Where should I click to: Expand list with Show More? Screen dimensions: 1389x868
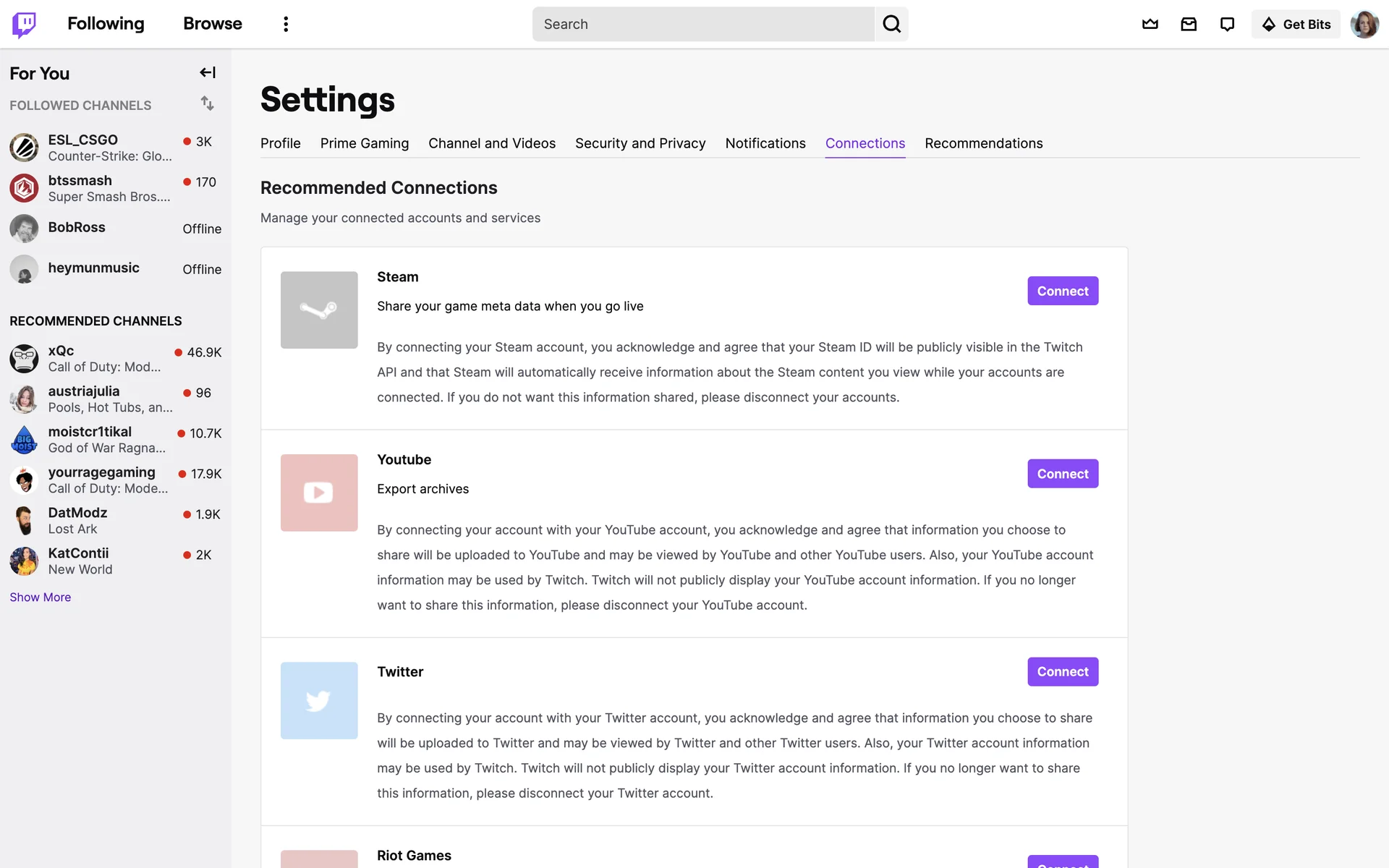pyautogui.click(x=41, y=597)
